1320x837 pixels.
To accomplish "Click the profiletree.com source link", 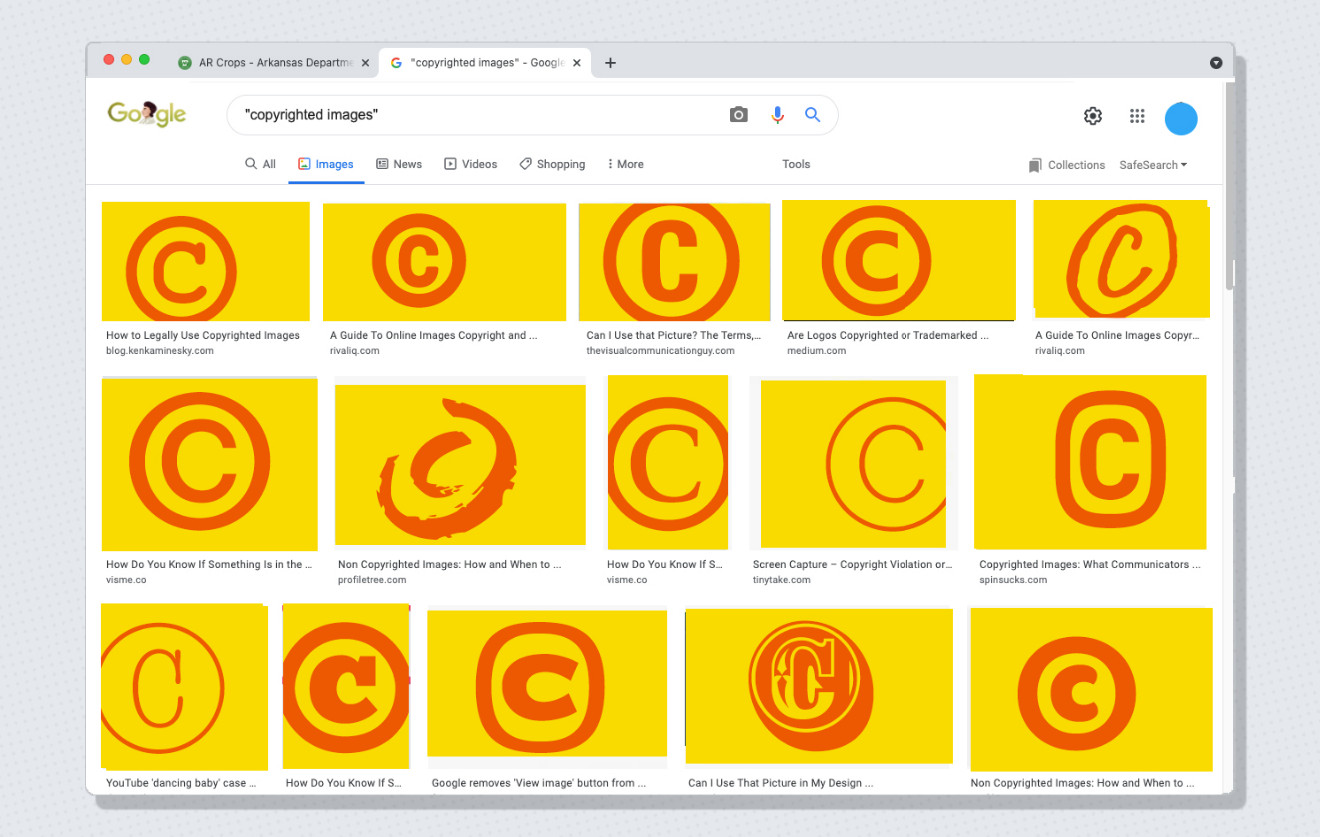I will pyautogui.click(x=372, y=580).
